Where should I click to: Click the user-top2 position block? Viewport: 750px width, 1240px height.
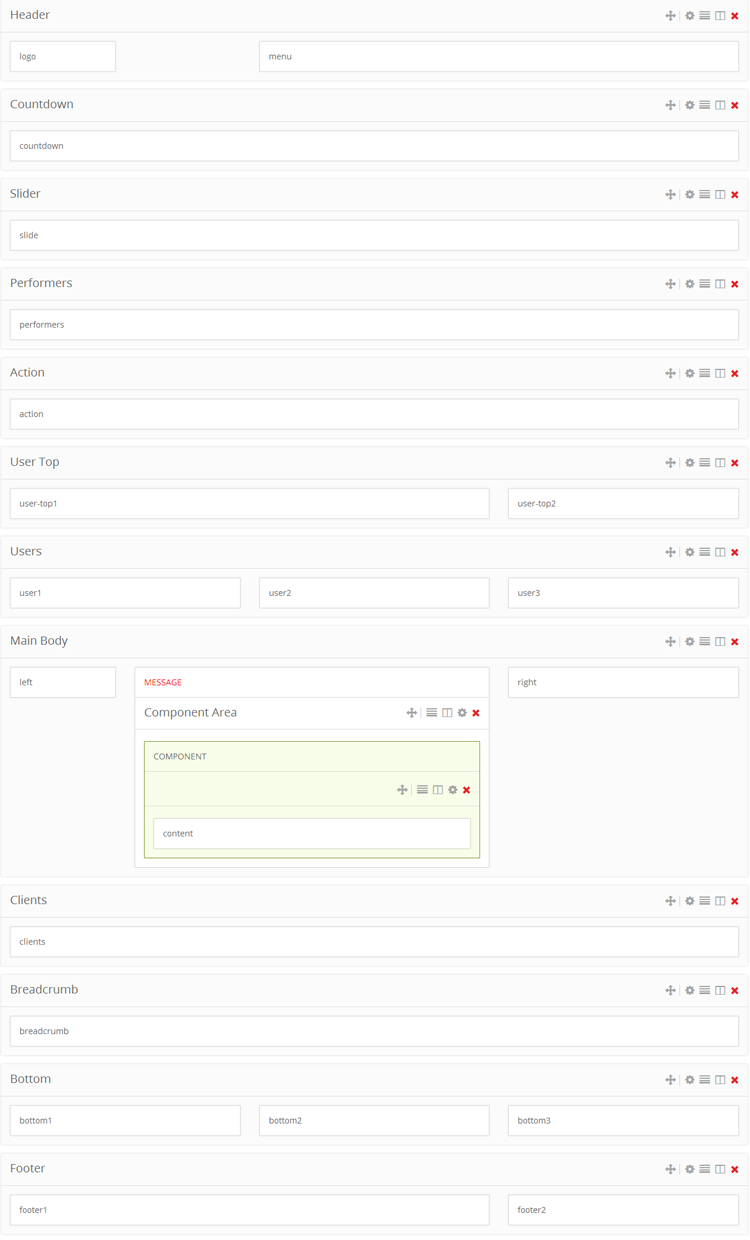click(623, 504)
